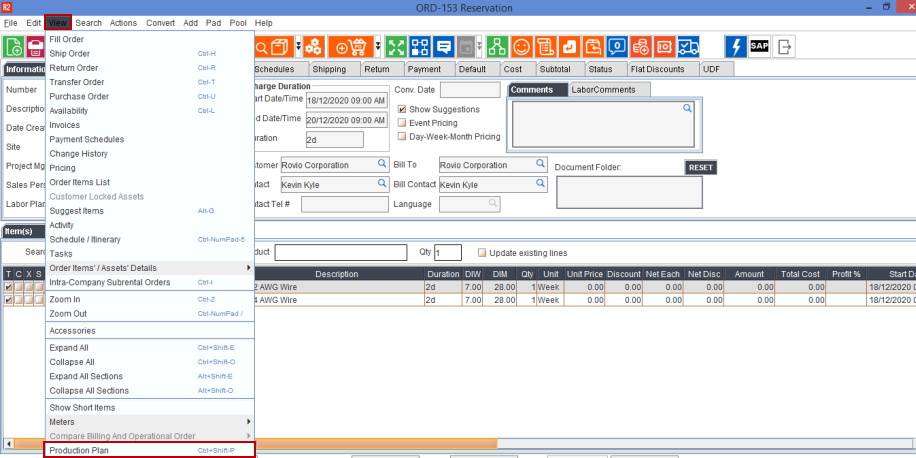Screen dimensions: 916x458
Task: Click the orange shopping cart icon
Action: tap(355, 47)
